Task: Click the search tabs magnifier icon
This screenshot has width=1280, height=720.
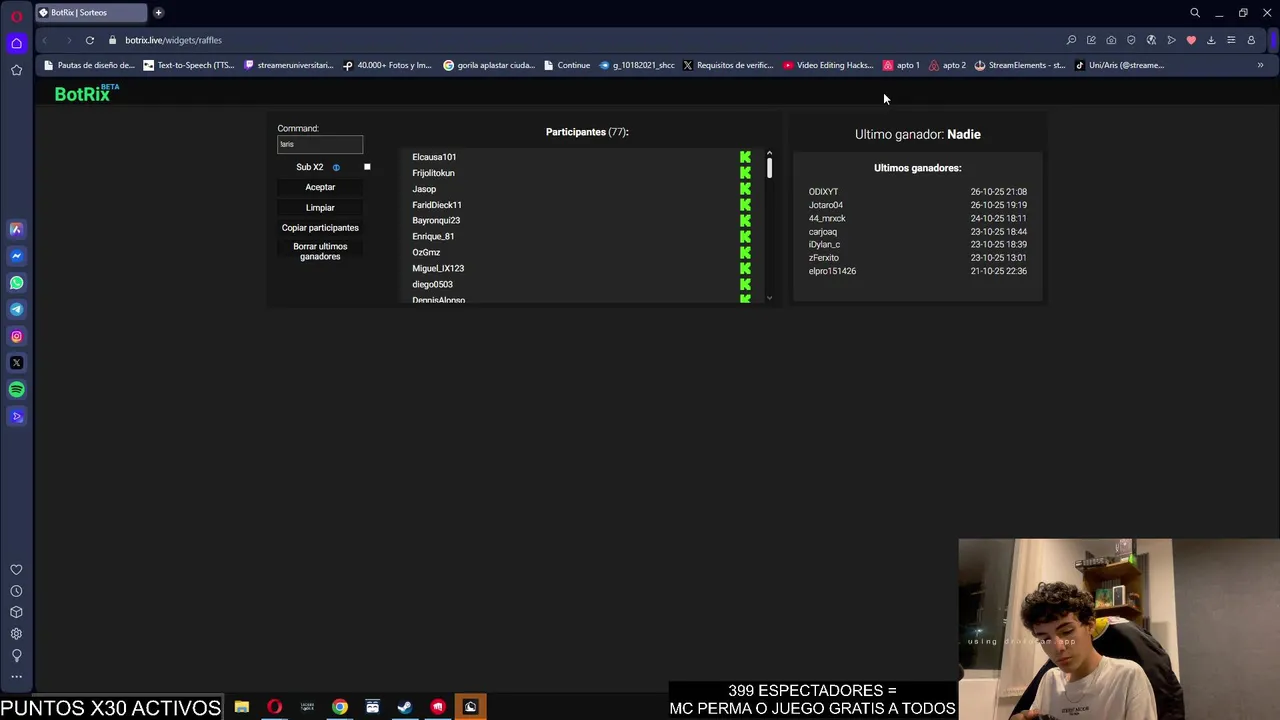Action: [1195, 13]
